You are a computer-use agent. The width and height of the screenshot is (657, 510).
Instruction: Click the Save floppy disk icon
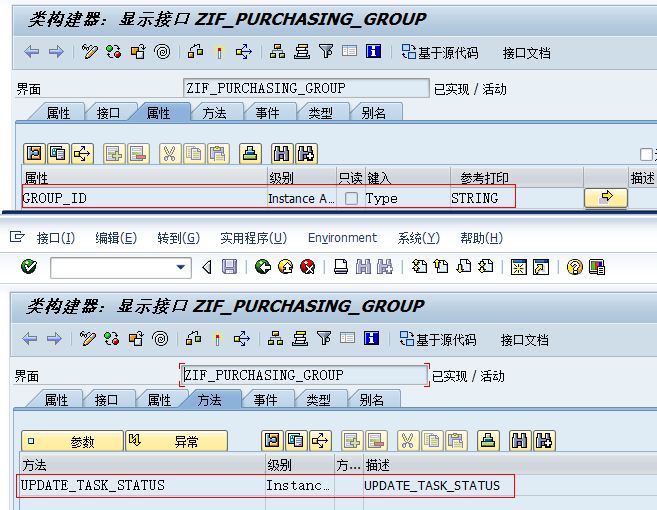229,267
